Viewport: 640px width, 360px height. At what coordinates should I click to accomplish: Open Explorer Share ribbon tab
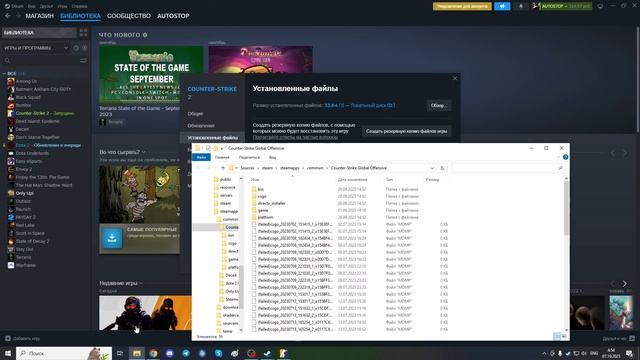click(249, 157)
